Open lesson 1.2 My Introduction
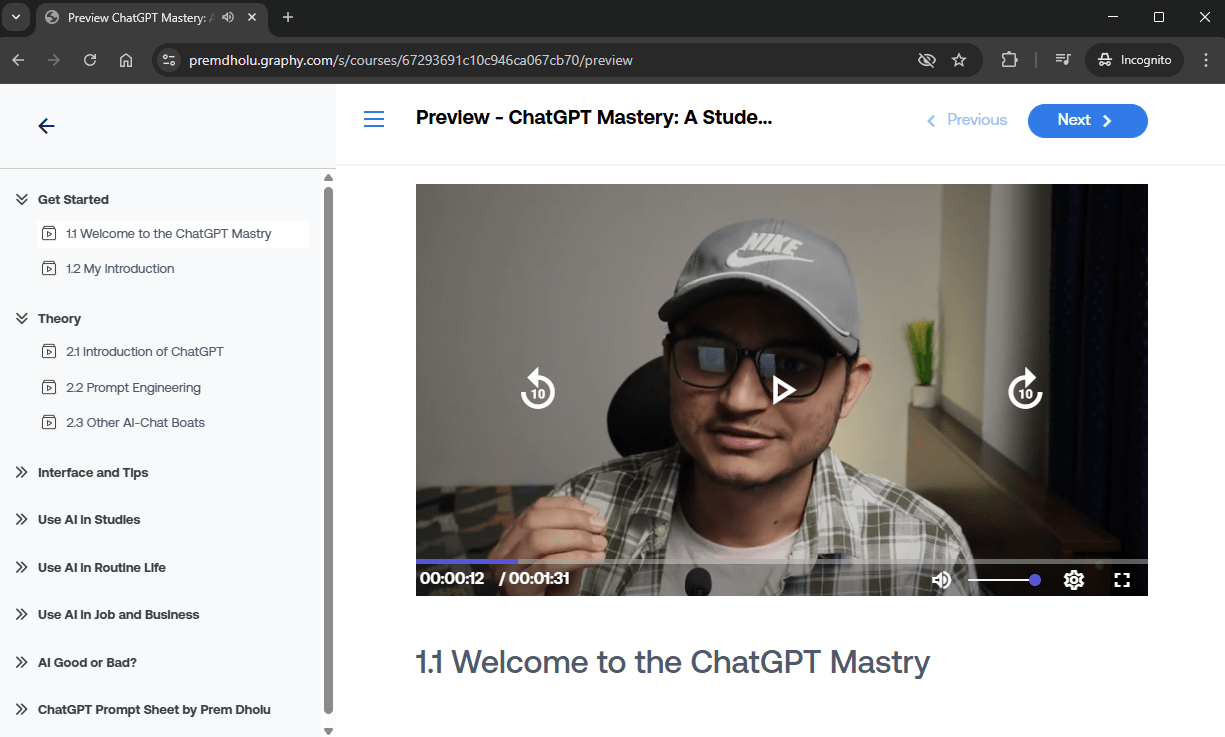This screenshot has height=737, width=1225. pos(119,269)
